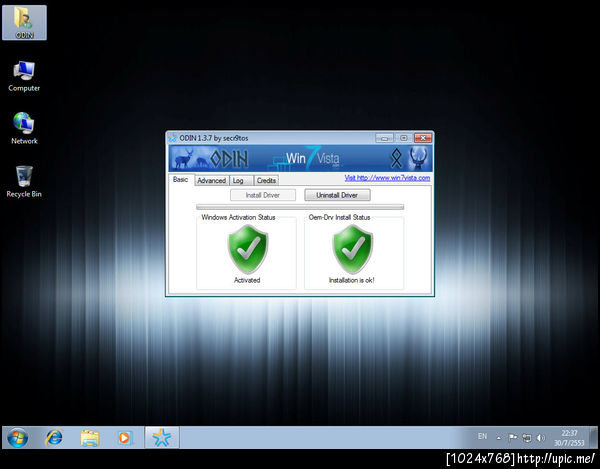This screenshot has height=469, width=600.
Task: Click the driver install progress bar
Action: tap(300, 207)
